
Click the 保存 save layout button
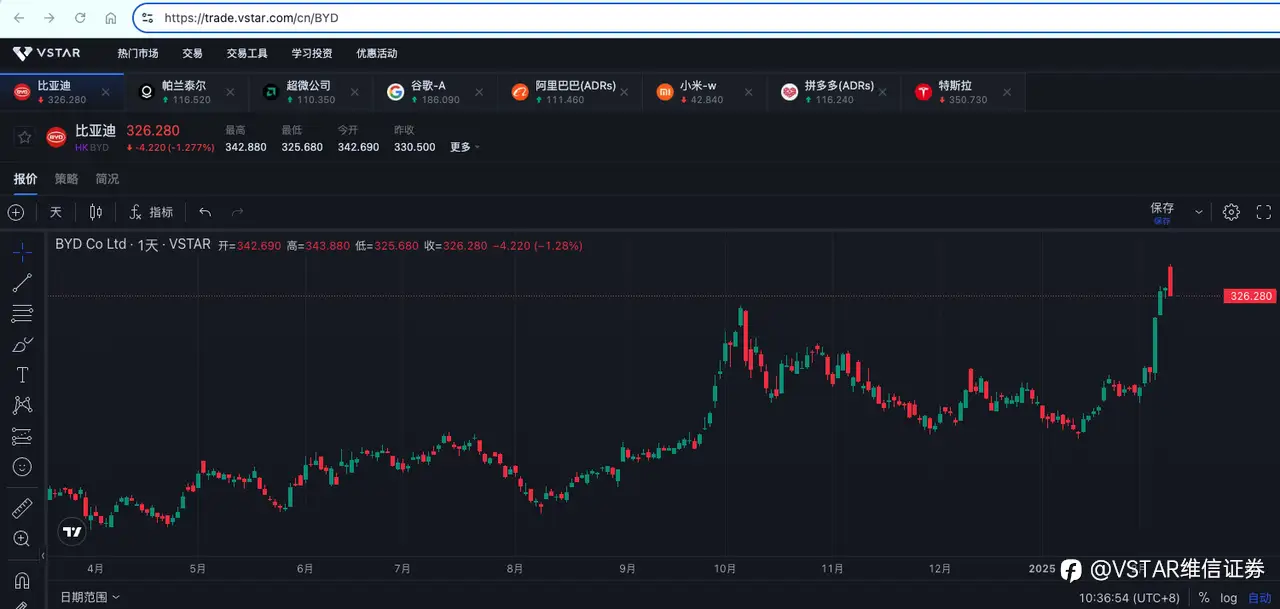click(1162, 212)
